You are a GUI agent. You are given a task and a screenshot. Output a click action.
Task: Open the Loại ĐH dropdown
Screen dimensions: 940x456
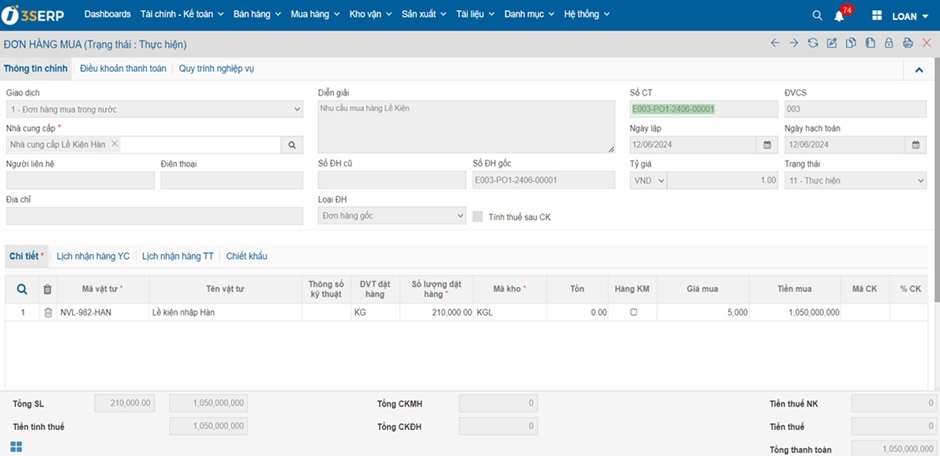pos(392,216)
